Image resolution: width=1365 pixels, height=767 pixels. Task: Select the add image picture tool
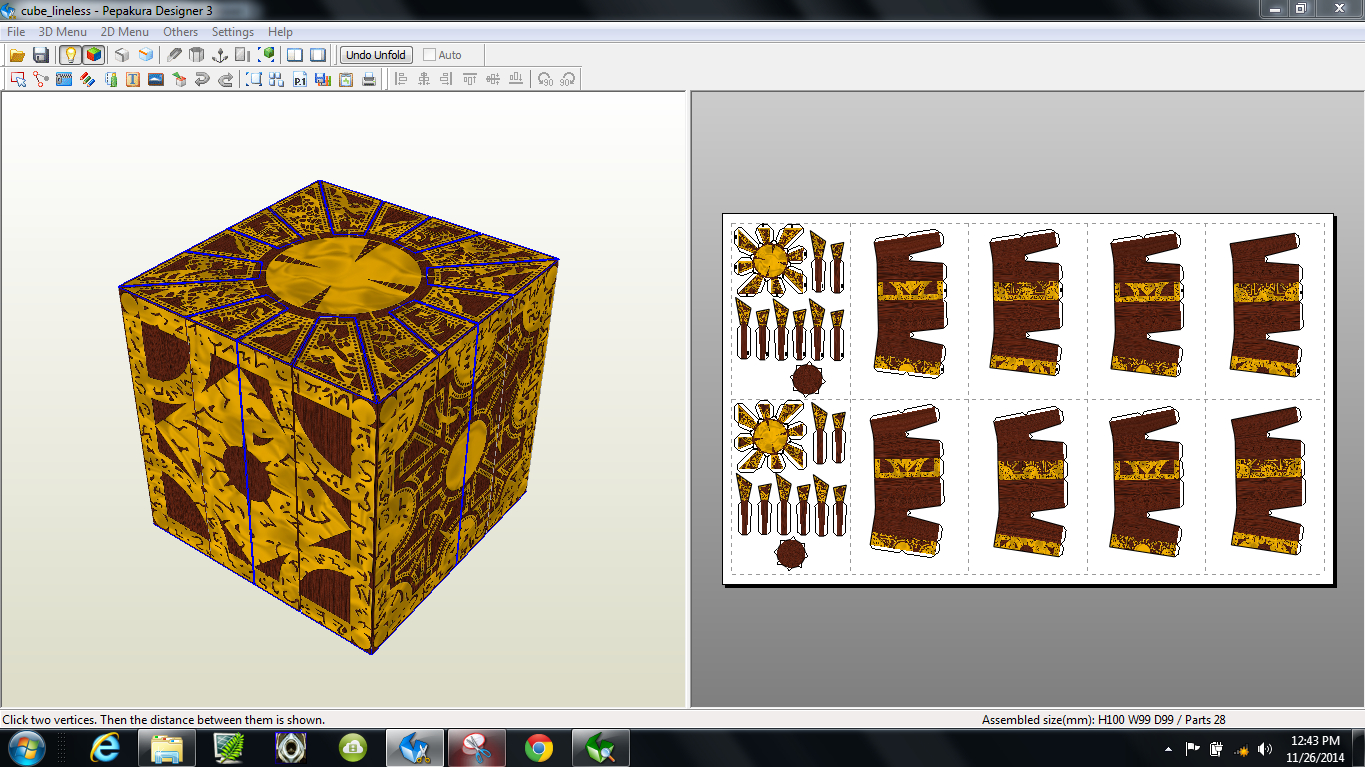pyautogui.click(x=156, y=79)
